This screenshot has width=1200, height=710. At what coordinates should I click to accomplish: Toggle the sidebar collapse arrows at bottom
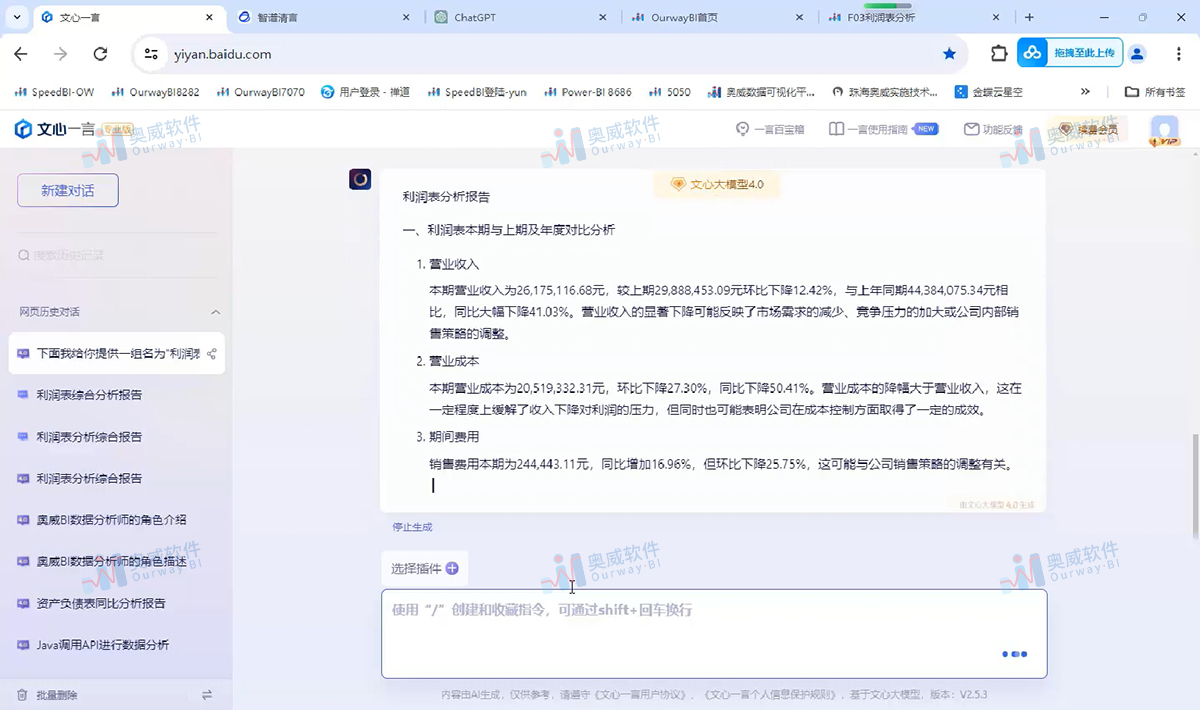tap(208, 692)
